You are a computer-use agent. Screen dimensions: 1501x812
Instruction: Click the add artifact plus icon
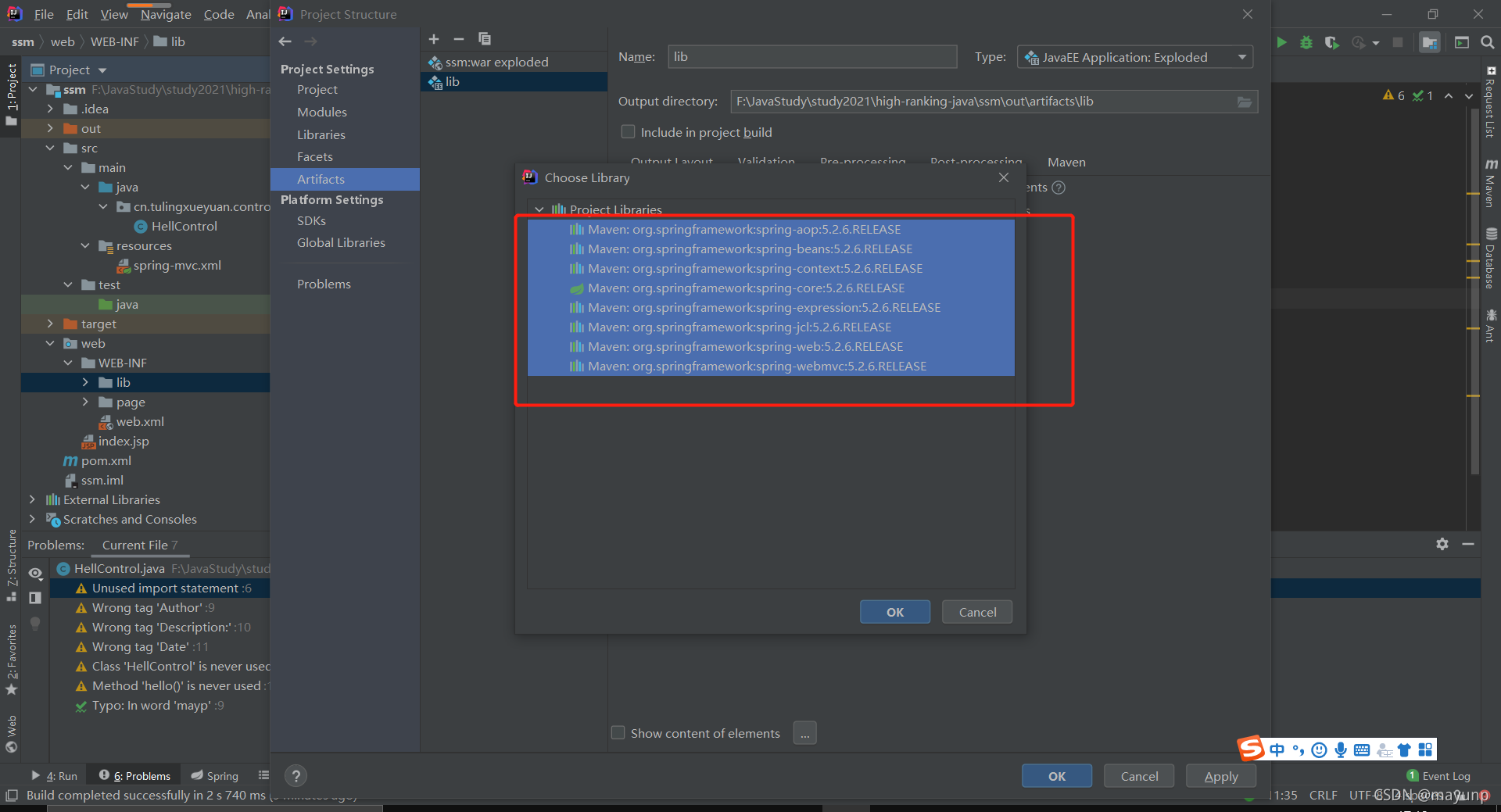tap(434, 39)
